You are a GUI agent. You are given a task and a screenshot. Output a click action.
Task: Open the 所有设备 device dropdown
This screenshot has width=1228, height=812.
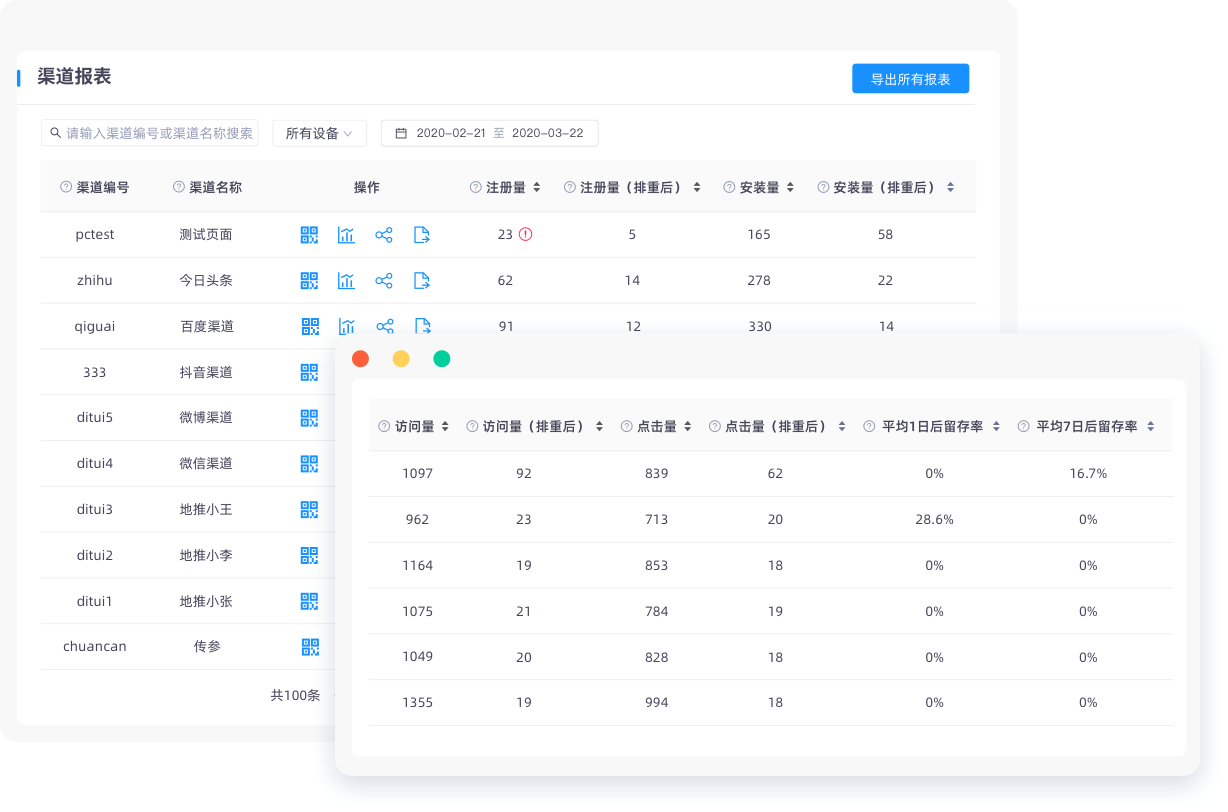[319, 133]
